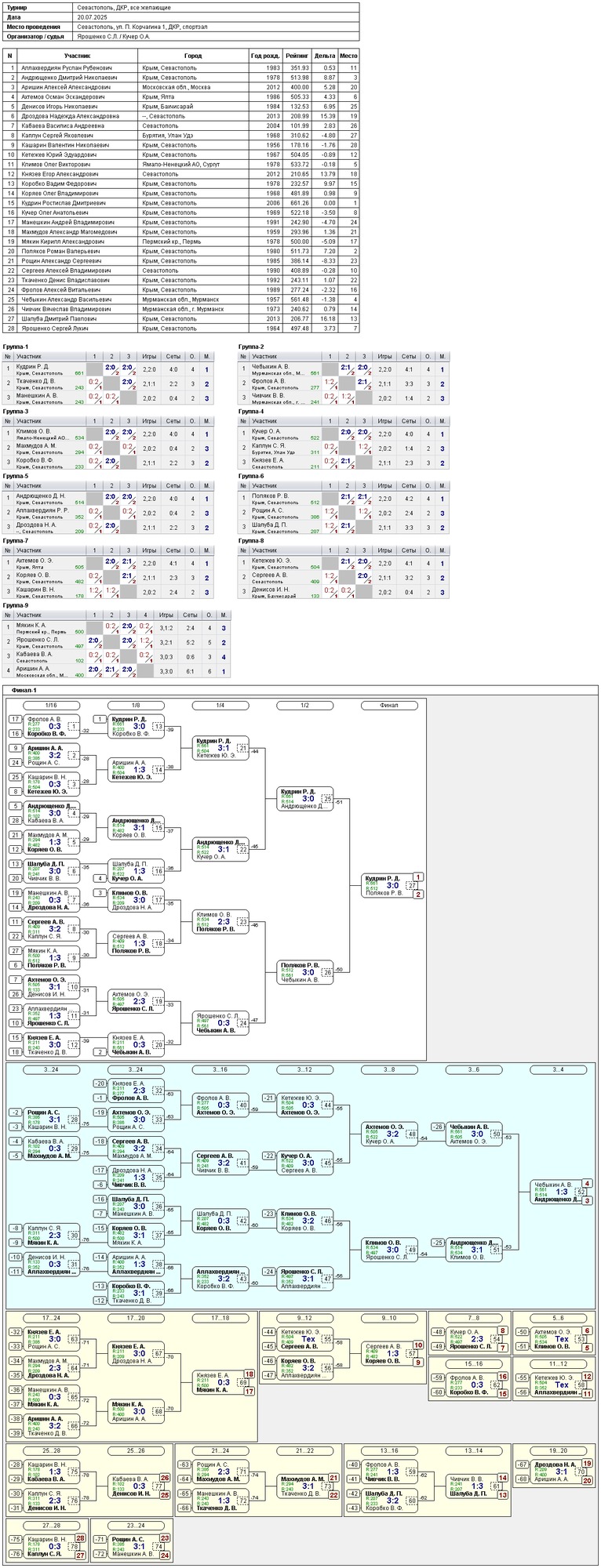This screenshot has width=601, height=1568.
Task: Click the "13...14" round label
Action: click(x=474, y=1452)
